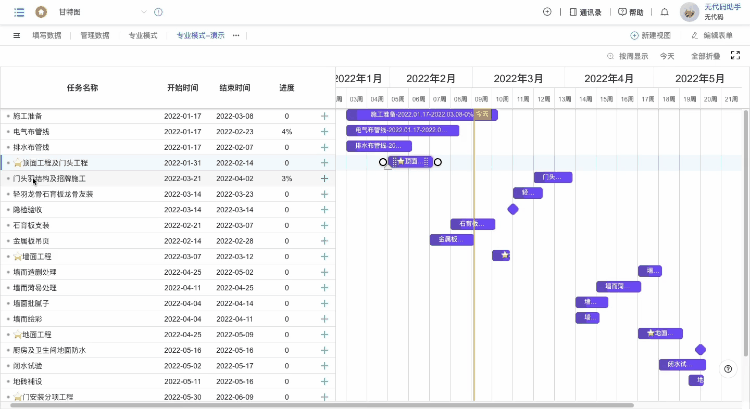
Task: Click plus icon on 闭水试验 row
Action: point(324,366)
